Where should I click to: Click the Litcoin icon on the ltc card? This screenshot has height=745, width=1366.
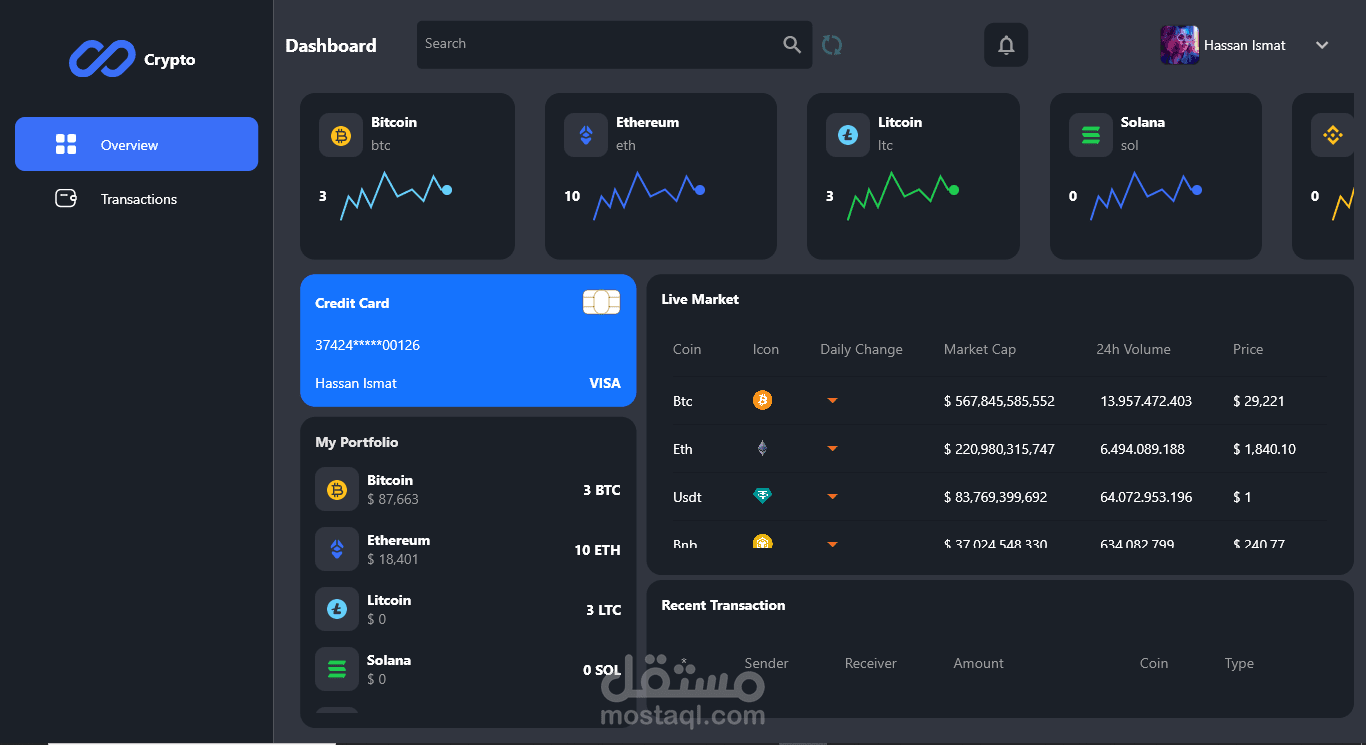(847, 135)
